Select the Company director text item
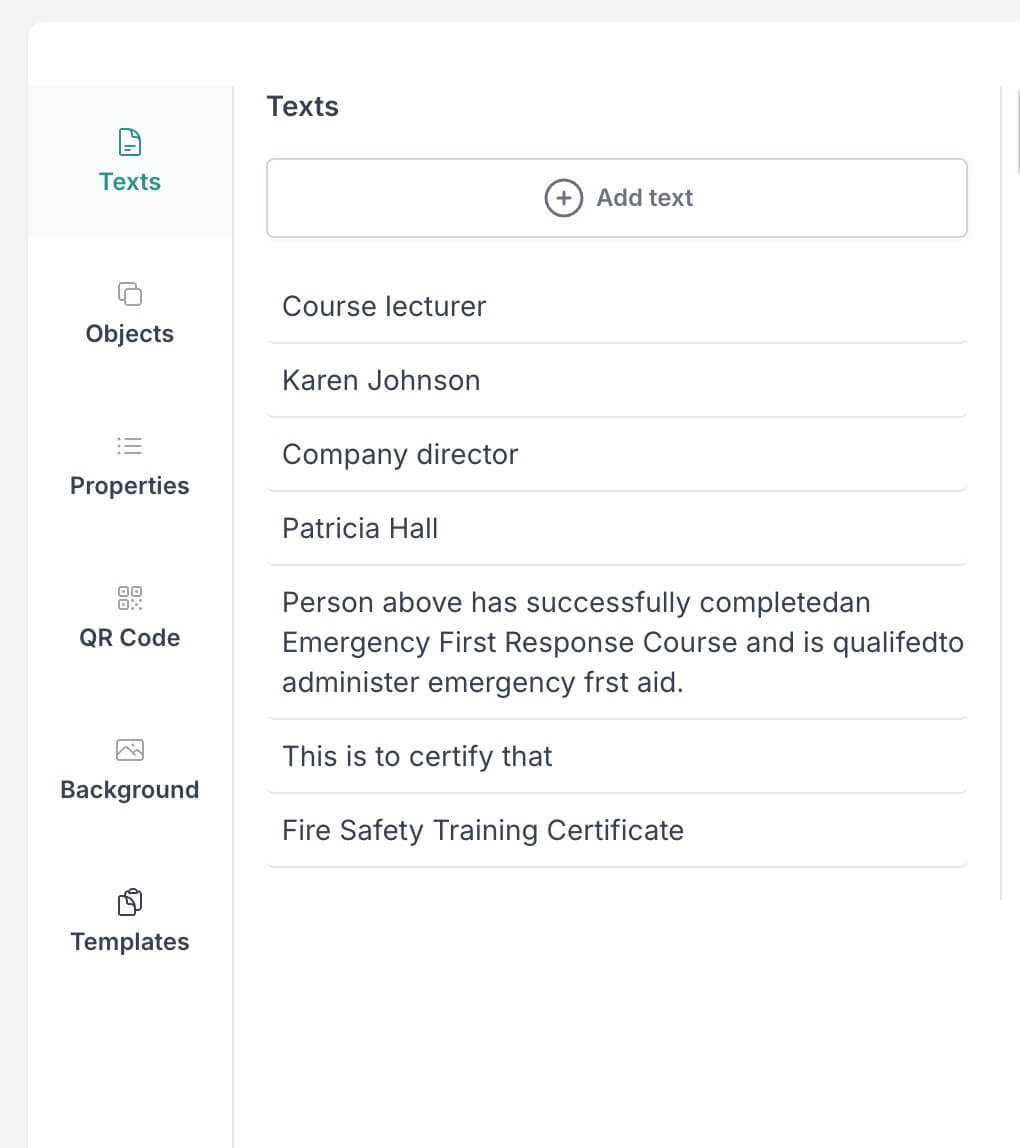 tap(400, 454)
